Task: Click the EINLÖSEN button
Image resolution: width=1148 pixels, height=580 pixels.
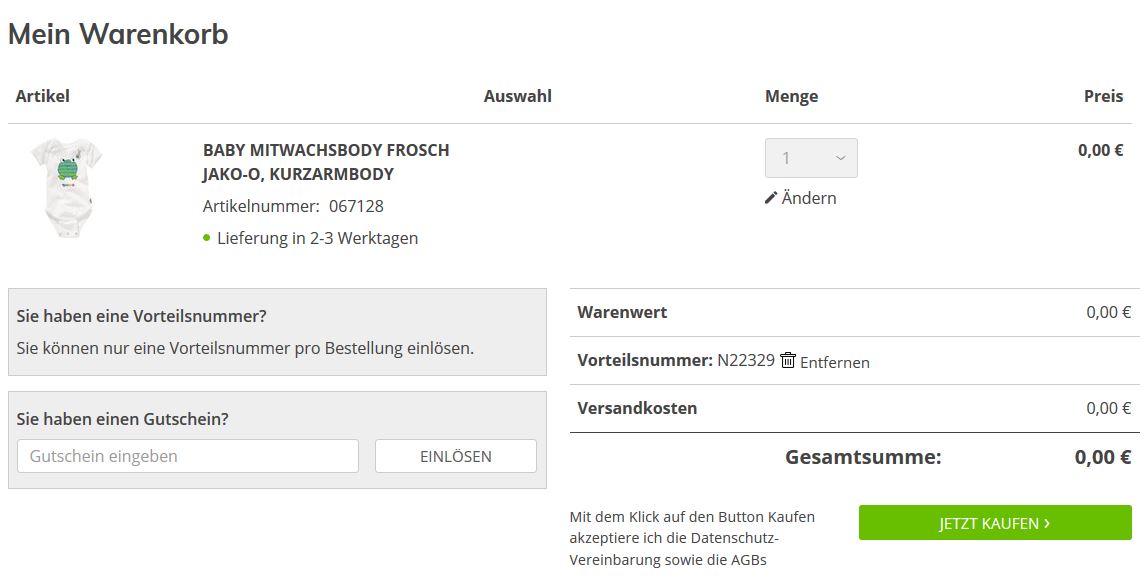Action: pos(455,456)
